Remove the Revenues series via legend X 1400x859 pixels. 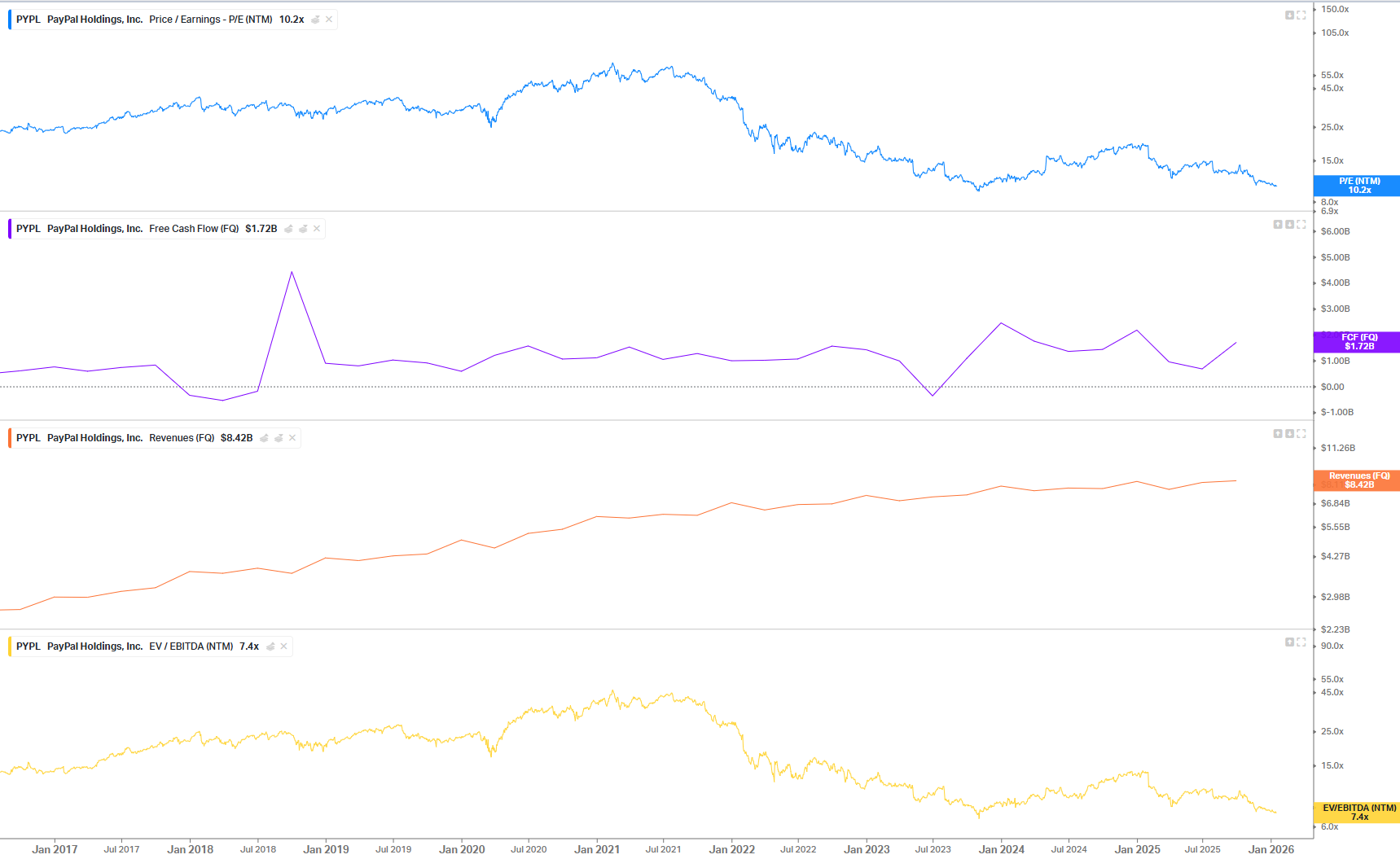coord(292,438)
